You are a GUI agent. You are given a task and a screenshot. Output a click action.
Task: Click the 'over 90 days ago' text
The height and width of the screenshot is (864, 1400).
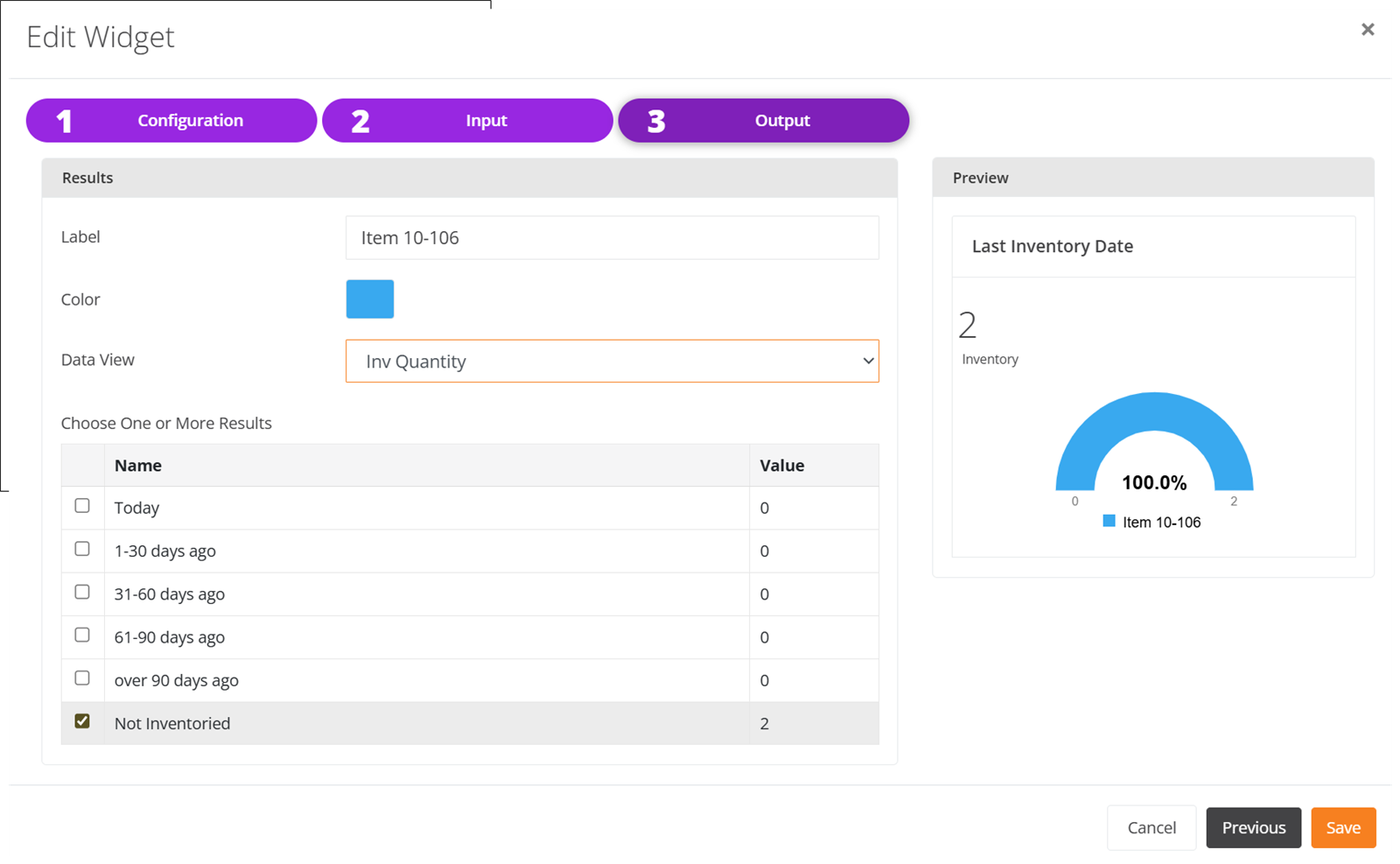tap(176, 680)
